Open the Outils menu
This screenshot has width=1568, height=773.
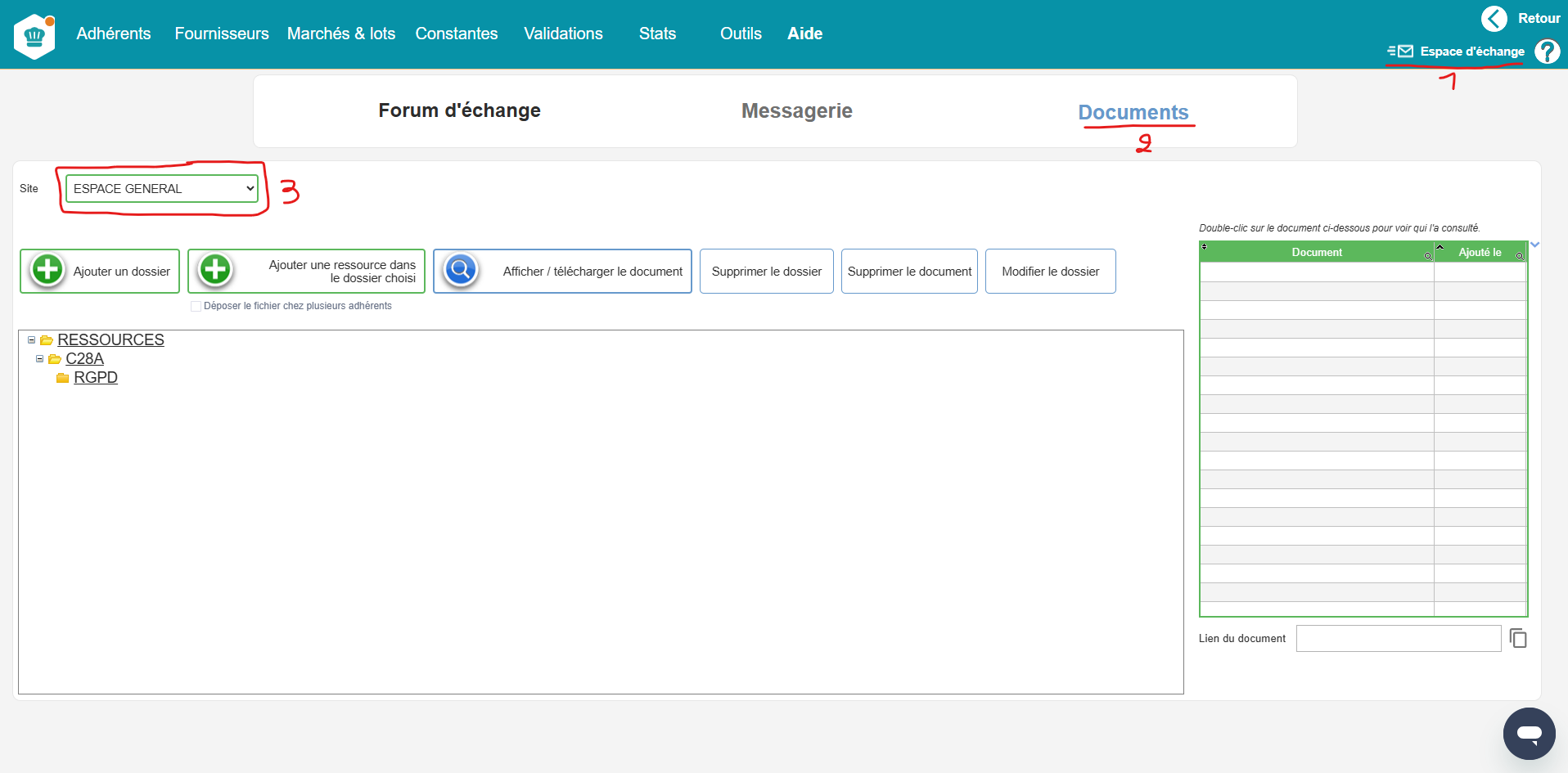(x=741, y=34)
